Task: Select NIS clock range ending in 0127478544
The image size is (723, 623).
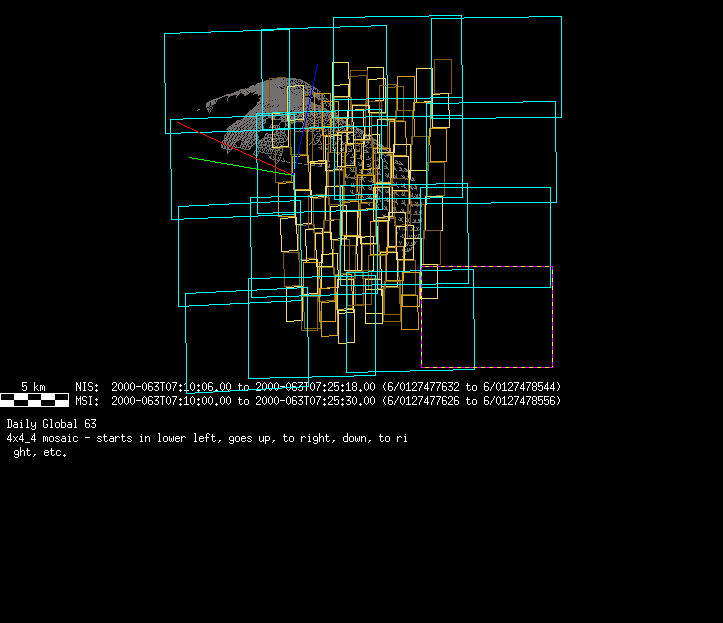Action: click(x=472, y=387)
